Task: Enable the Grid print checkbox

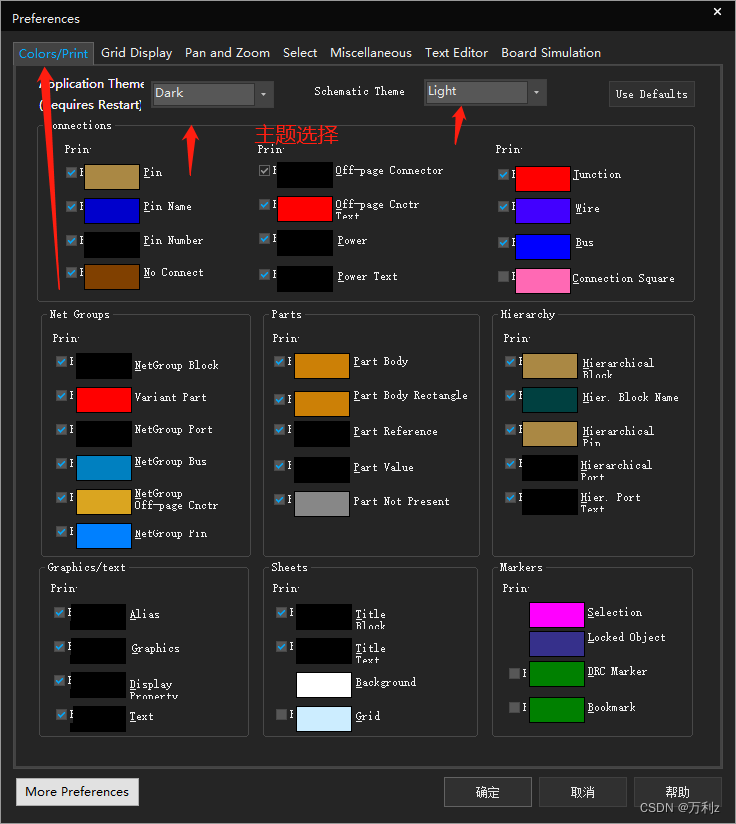Action: (281, 714)
